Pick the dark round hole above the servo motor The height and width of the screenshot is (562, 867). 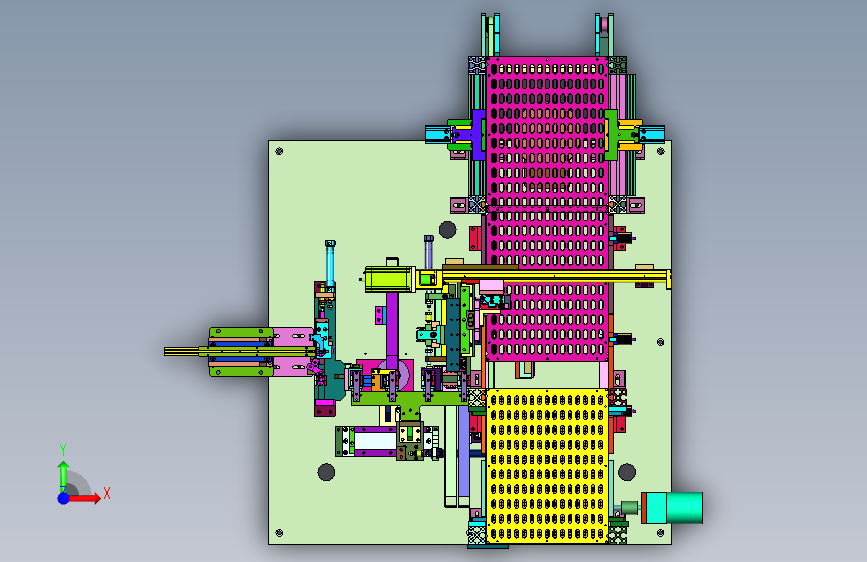447,229
